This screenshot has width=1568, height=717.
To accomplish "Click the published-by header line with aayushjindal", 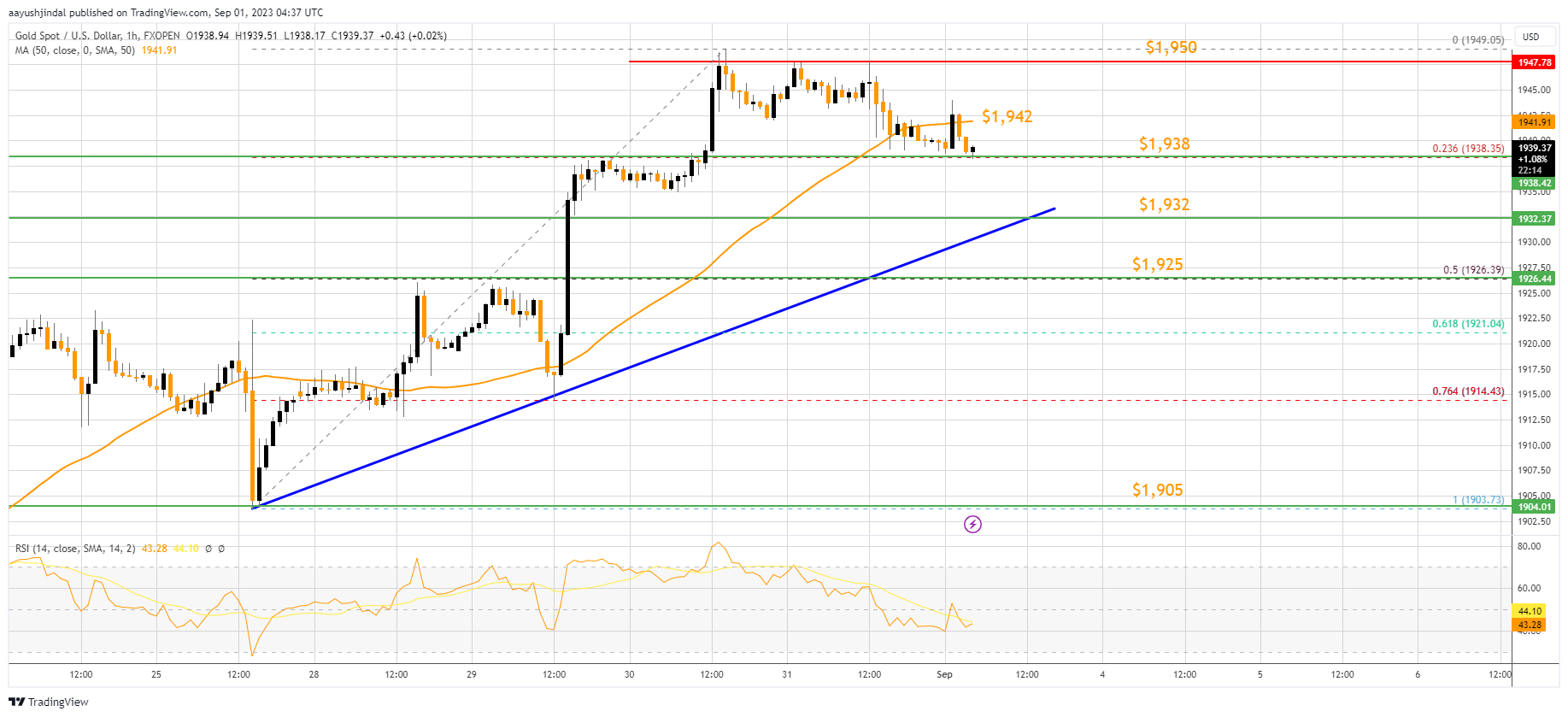I will tap(166, 13).
